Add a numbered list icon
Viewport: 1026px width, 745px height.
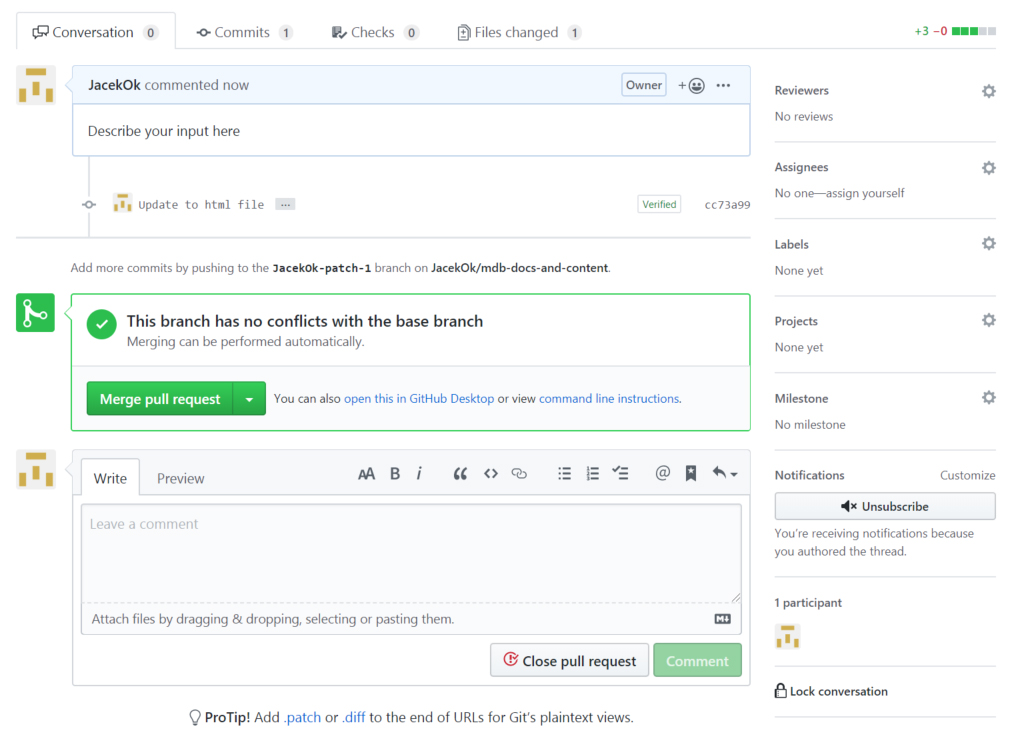coord(592,474)
